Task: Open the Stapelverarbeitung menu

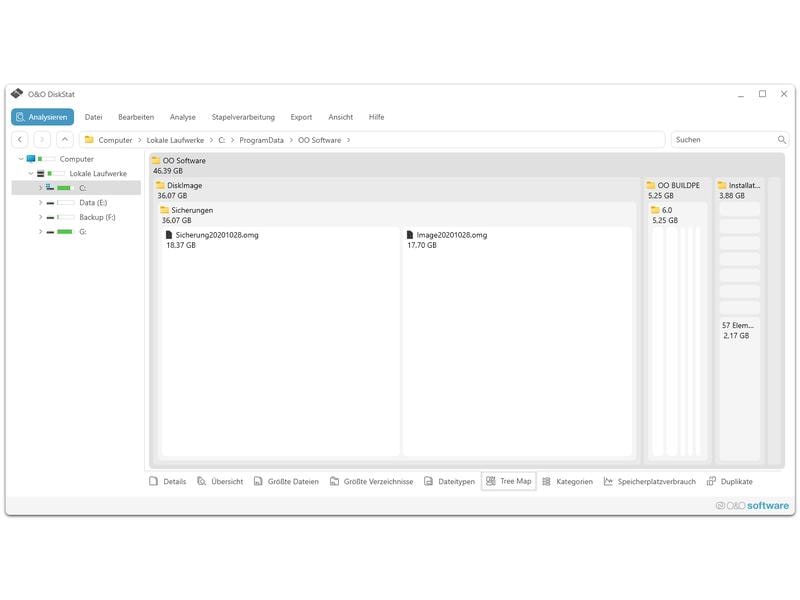Action: [x=243, y=117]
